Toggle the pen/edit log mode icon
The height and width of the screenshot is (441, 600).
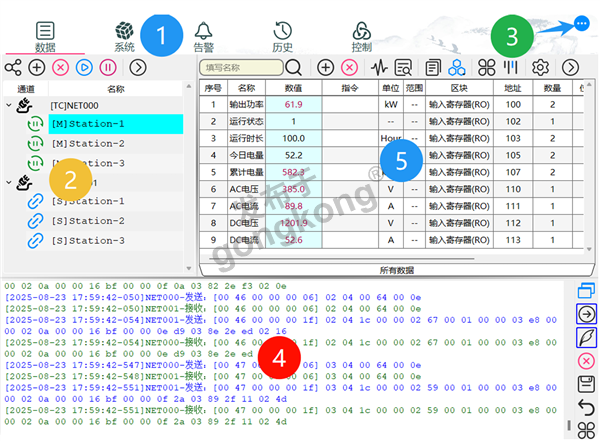point(587,337)
